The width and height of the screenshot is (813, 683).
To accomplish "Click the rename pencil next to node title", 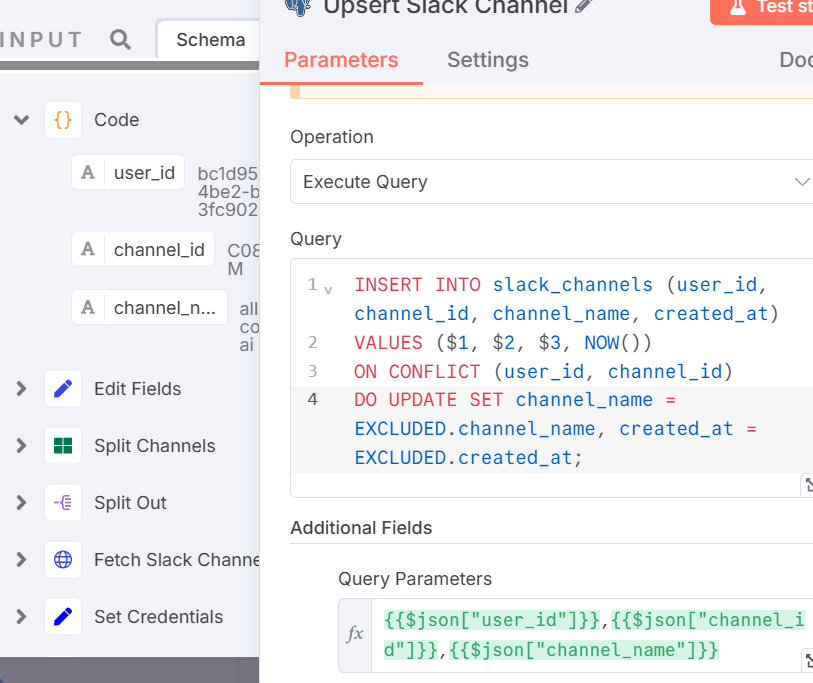I will point(583,6).
